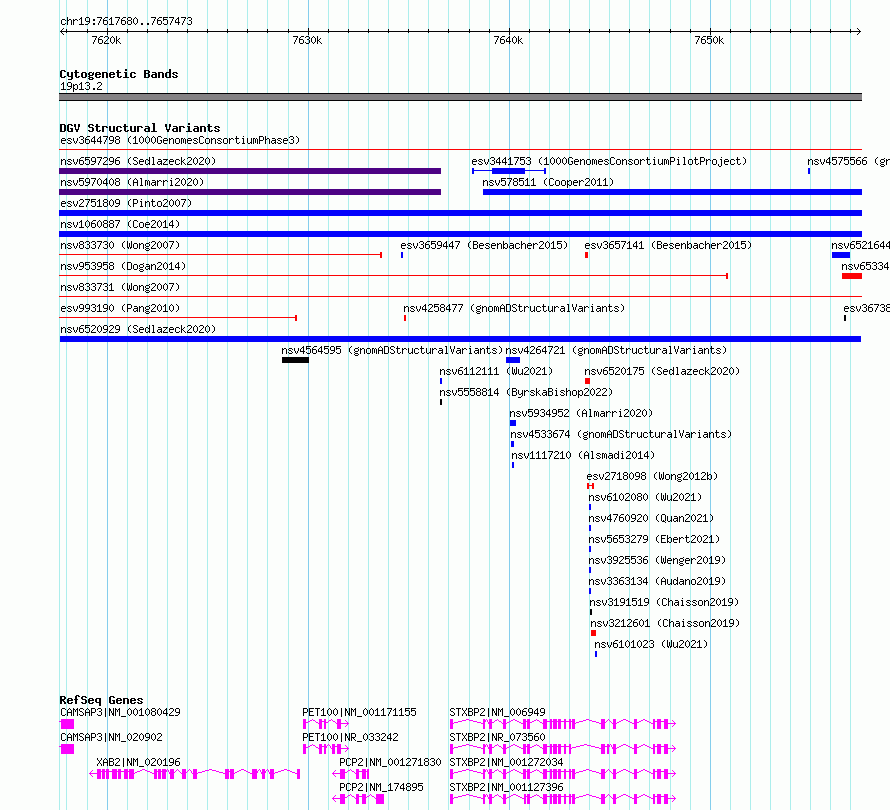Viewport: 890px width, 810px height.
Task: Click the magenta block of CAMSAP3|NM_020902
Action: click(67, 749)
